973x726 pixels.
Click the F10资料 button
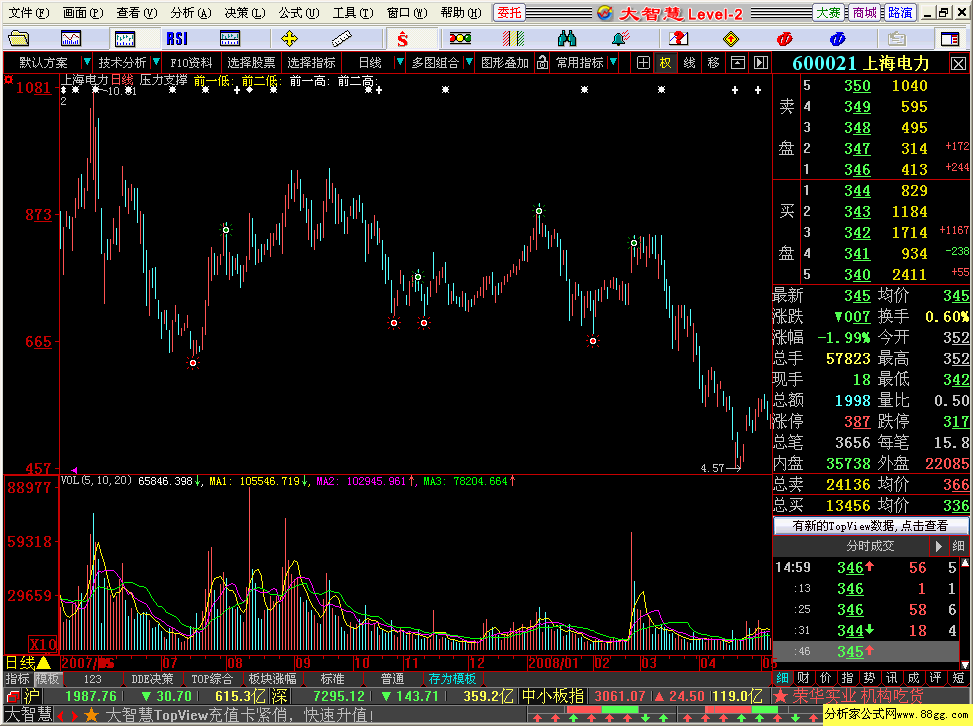[191, 63]
